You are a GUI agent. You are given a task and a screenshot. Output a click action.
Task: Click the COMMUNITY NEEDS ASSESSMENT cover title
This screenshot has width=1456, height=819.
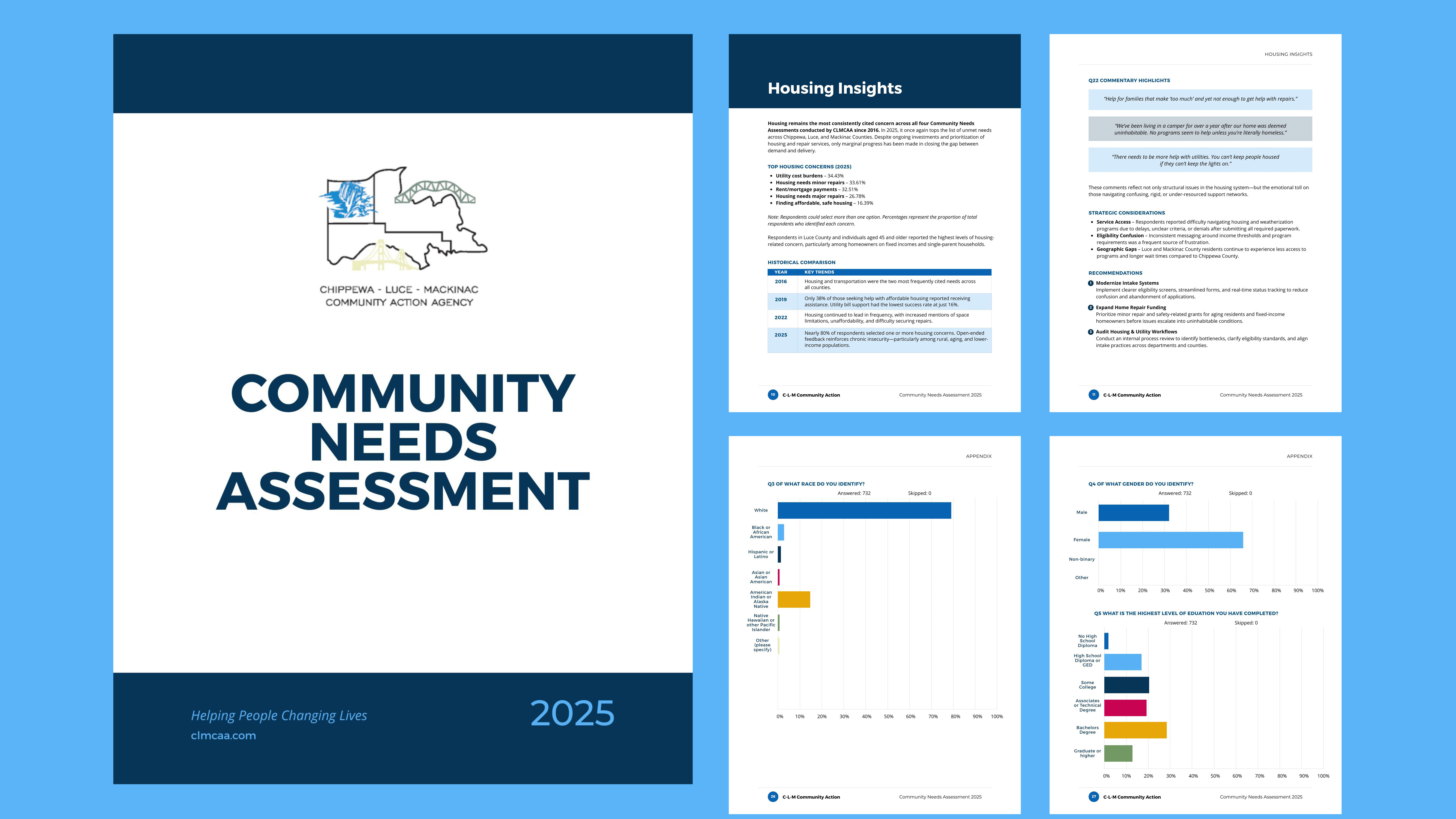(x=402, y=442)
